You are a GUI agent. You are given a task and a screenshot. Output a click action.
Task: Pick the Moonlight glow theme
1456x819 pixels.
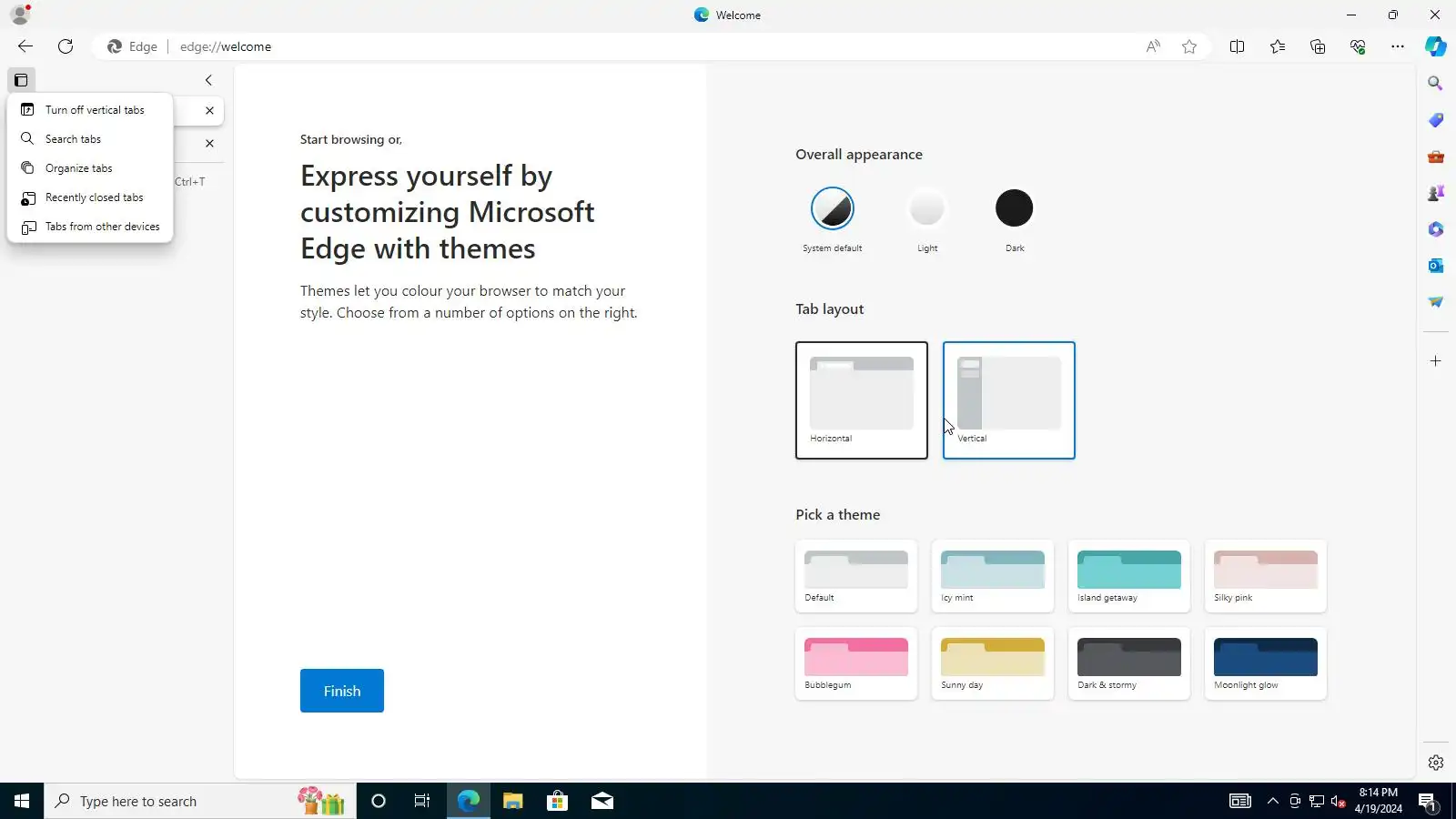tap(1266, 663)
